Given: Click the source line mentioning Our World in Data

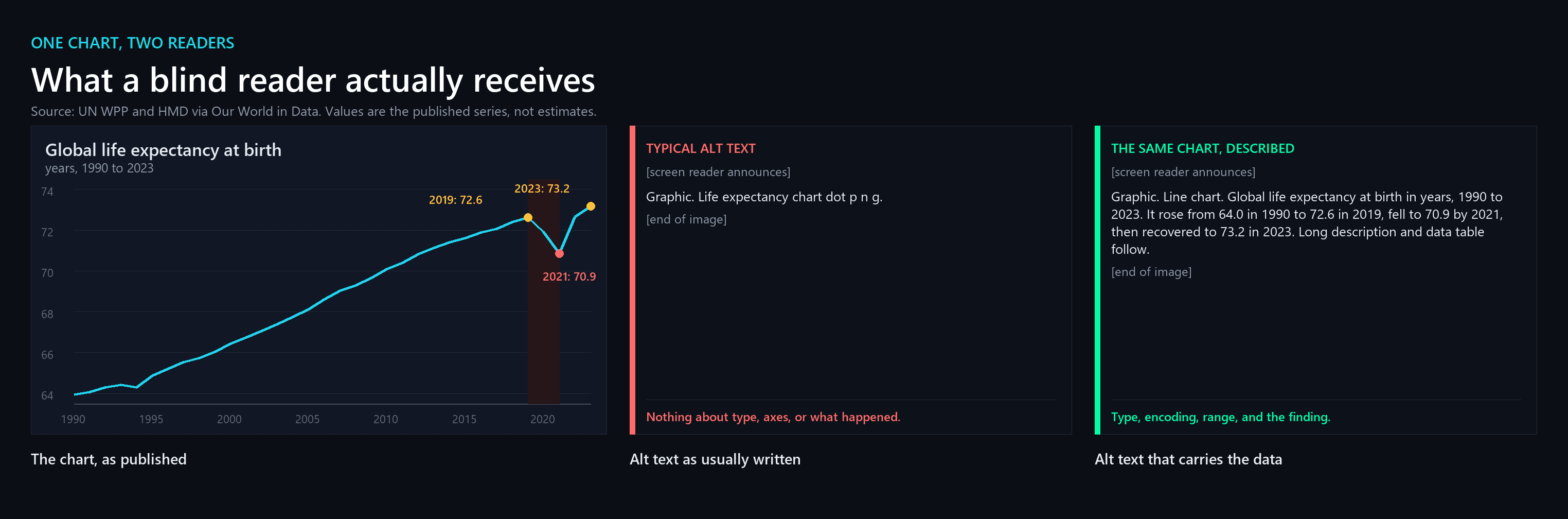Looking at the screenshot, I should (x=313, y=112).
